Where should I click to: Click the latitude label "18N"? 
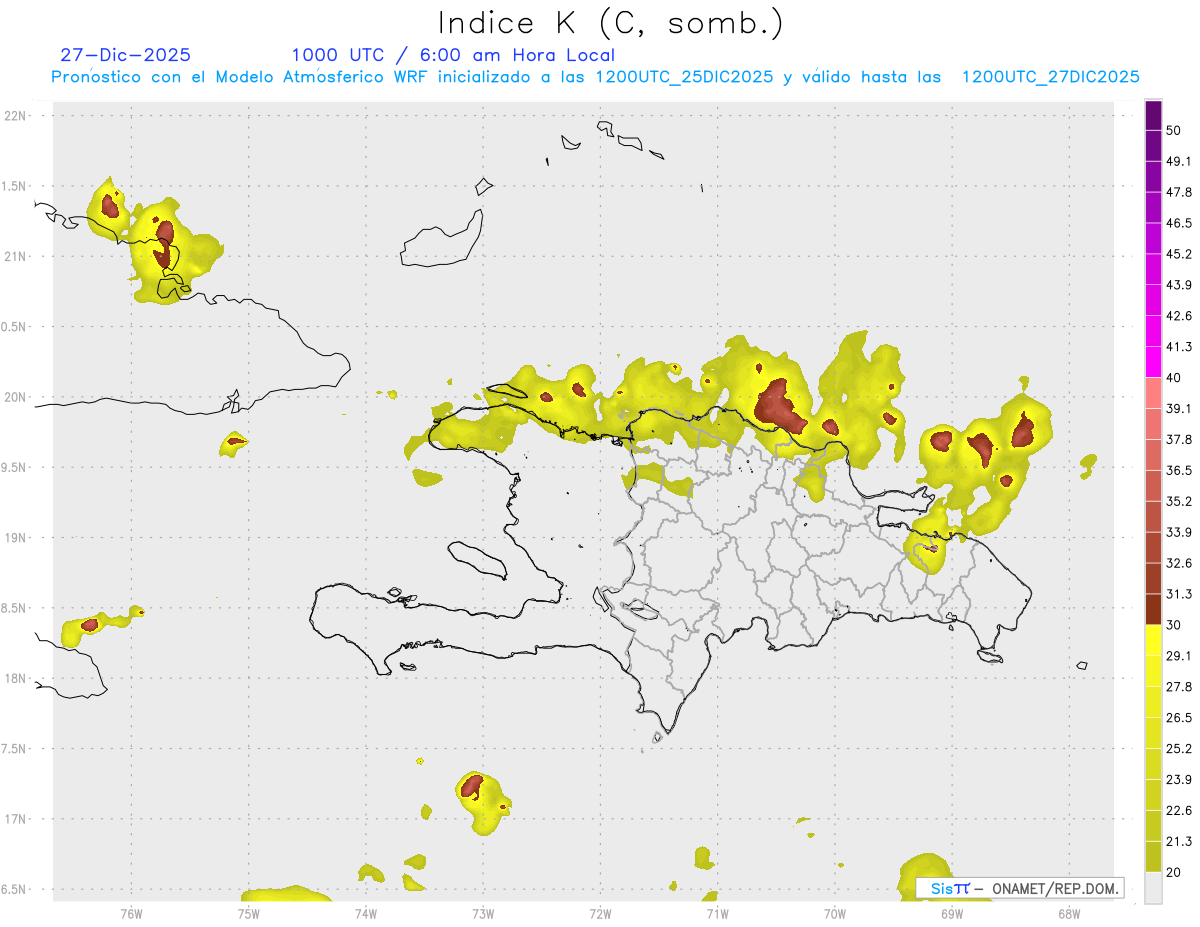click(x=17, y=679)
